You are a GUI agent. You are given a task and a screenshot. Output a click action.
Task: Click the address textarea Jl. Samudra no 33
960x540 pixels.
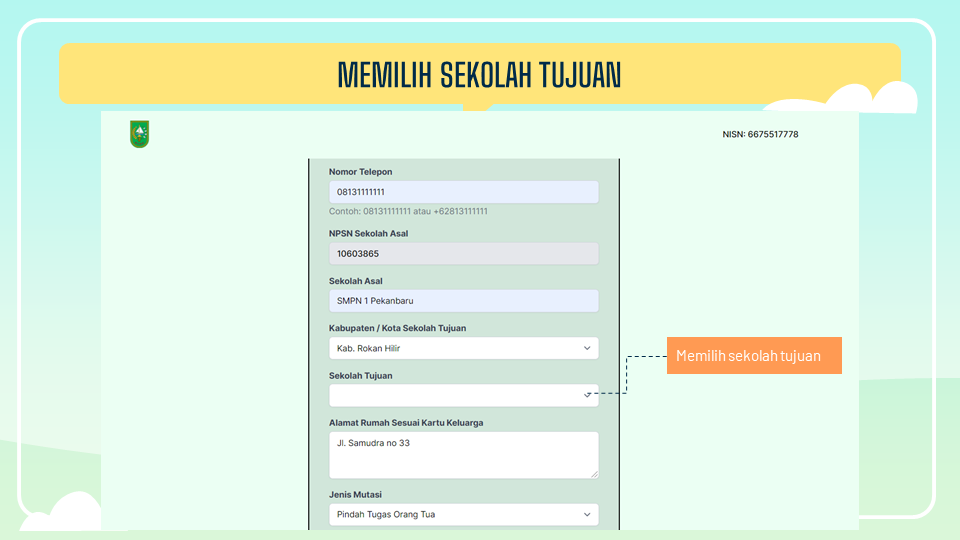pos(463,455)
